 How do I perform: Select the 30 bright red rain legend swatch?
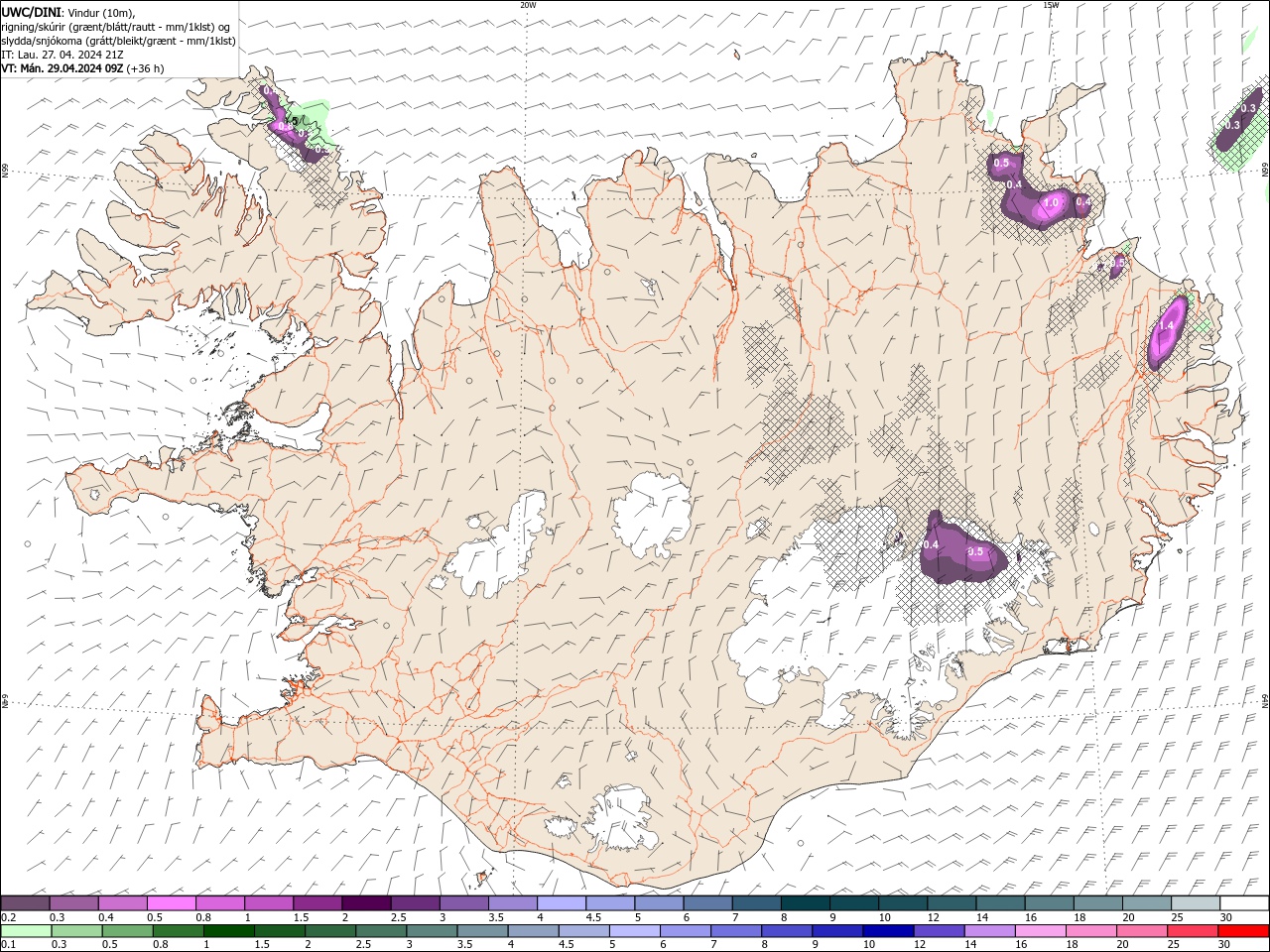click(x=1244, y=931)
